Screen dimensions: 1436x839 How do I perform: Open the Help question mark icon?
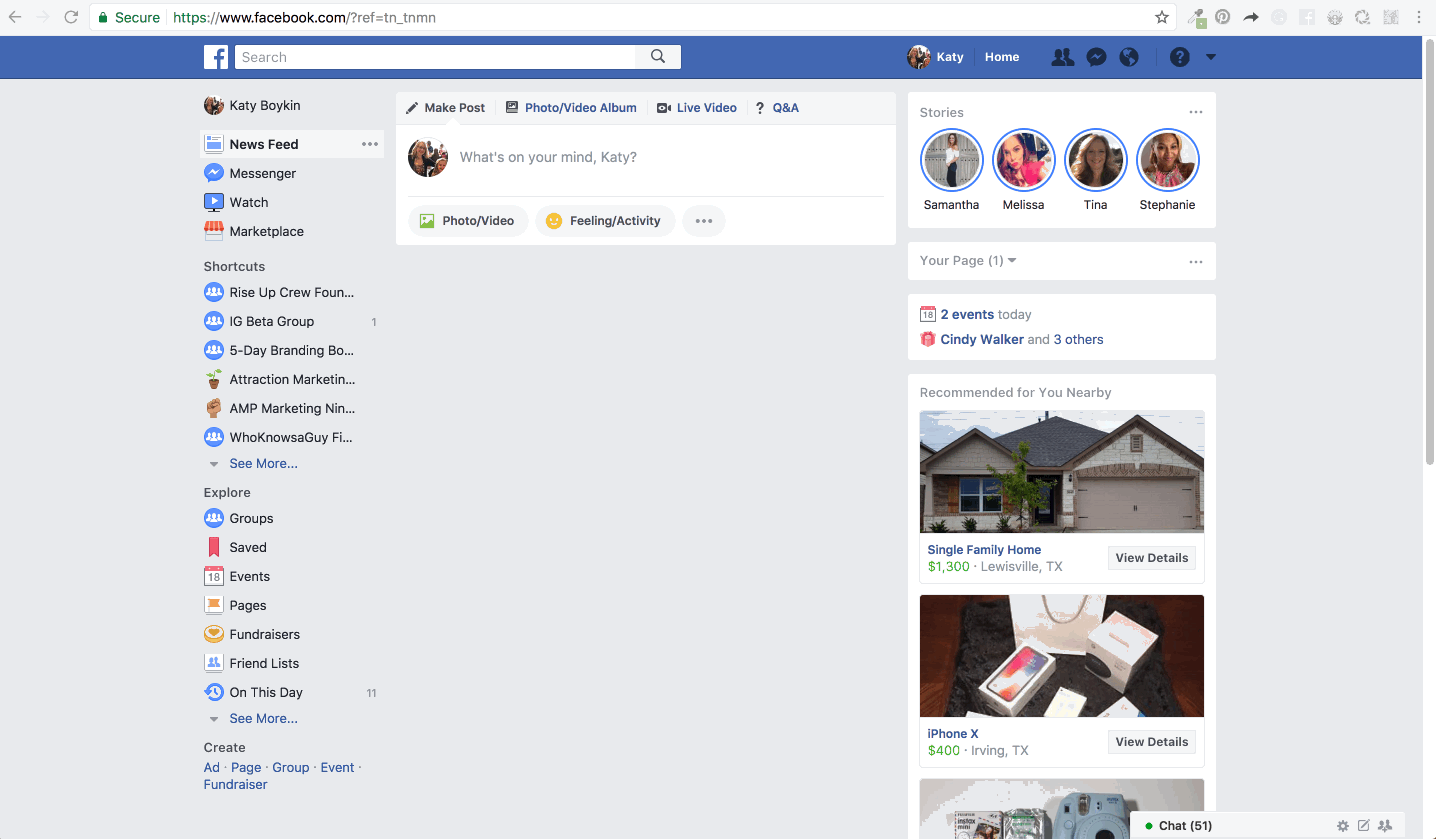click(1180, 57)
